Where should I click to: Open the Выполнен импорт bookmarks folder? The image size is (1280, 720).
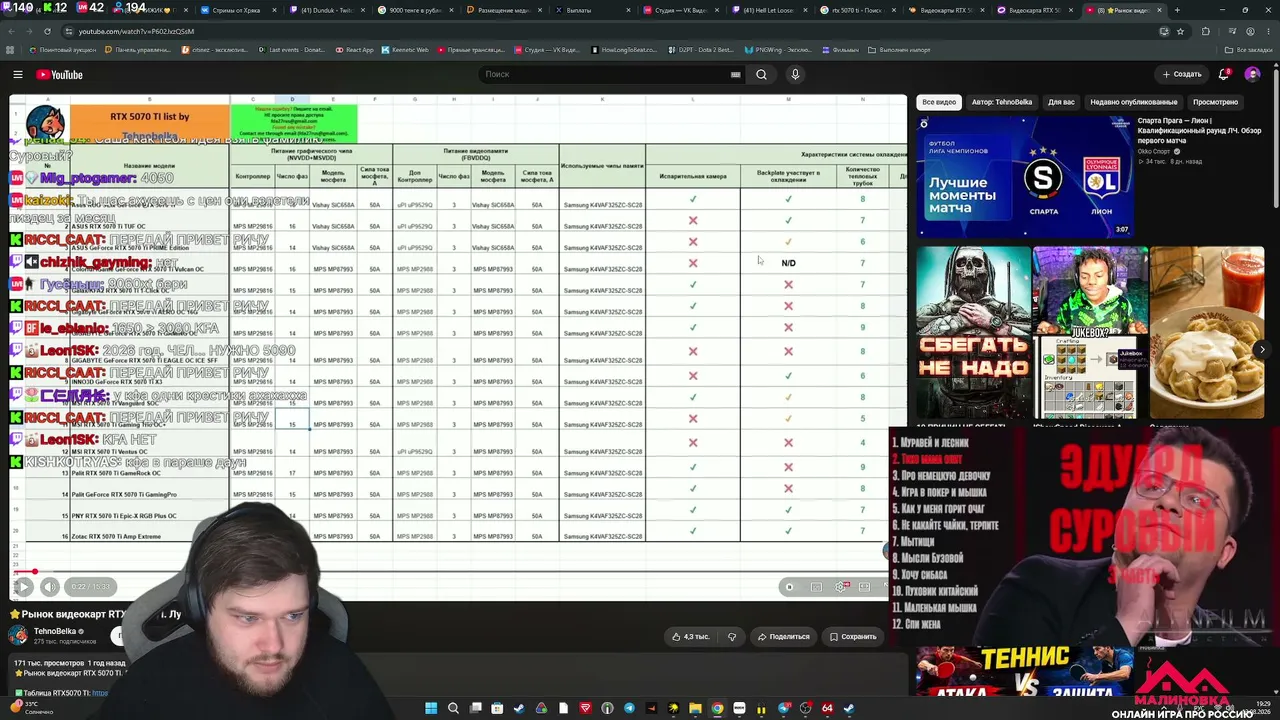click(899, 50)
